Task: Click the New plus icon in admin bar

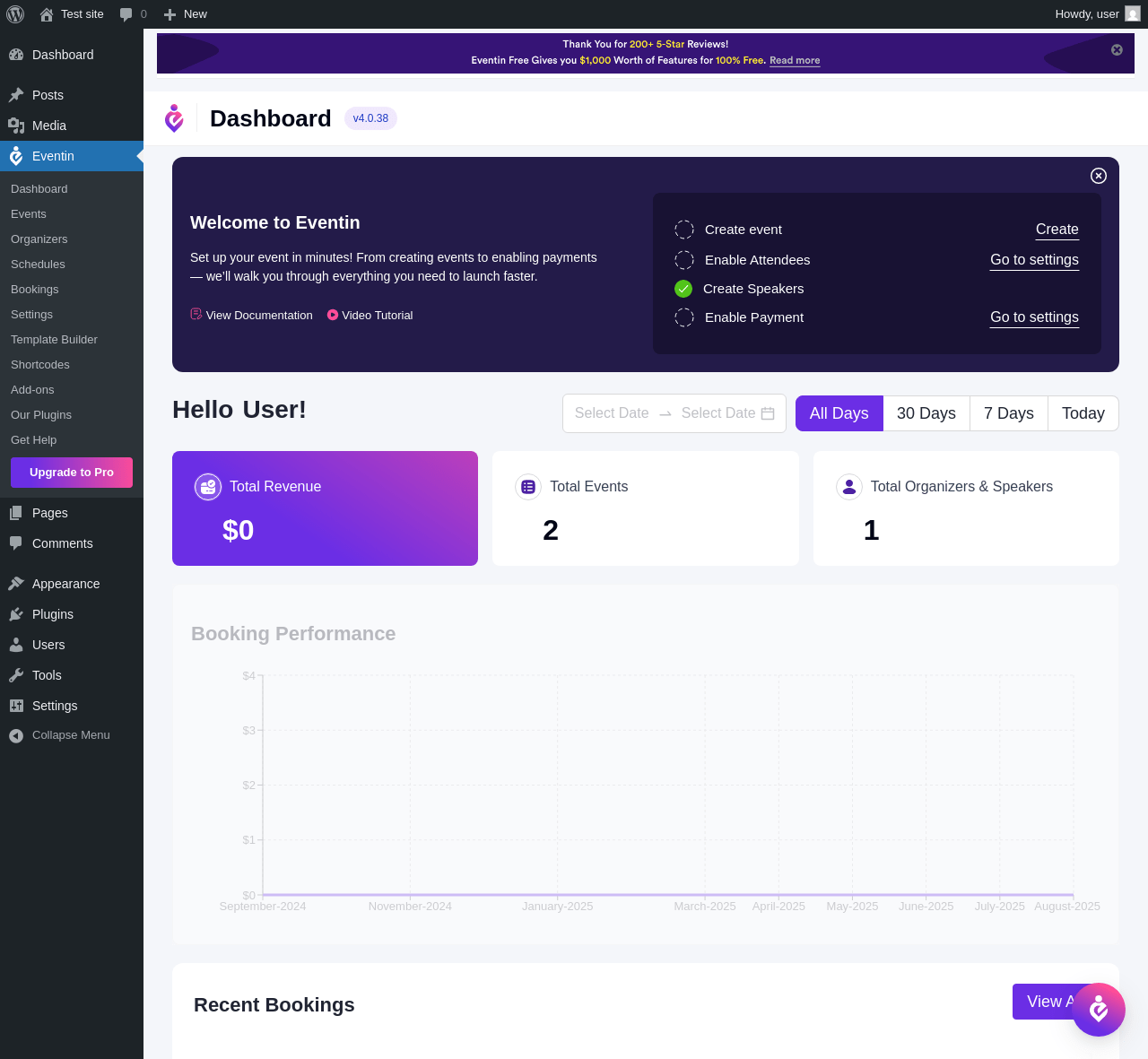Action: tap(170, 14)
